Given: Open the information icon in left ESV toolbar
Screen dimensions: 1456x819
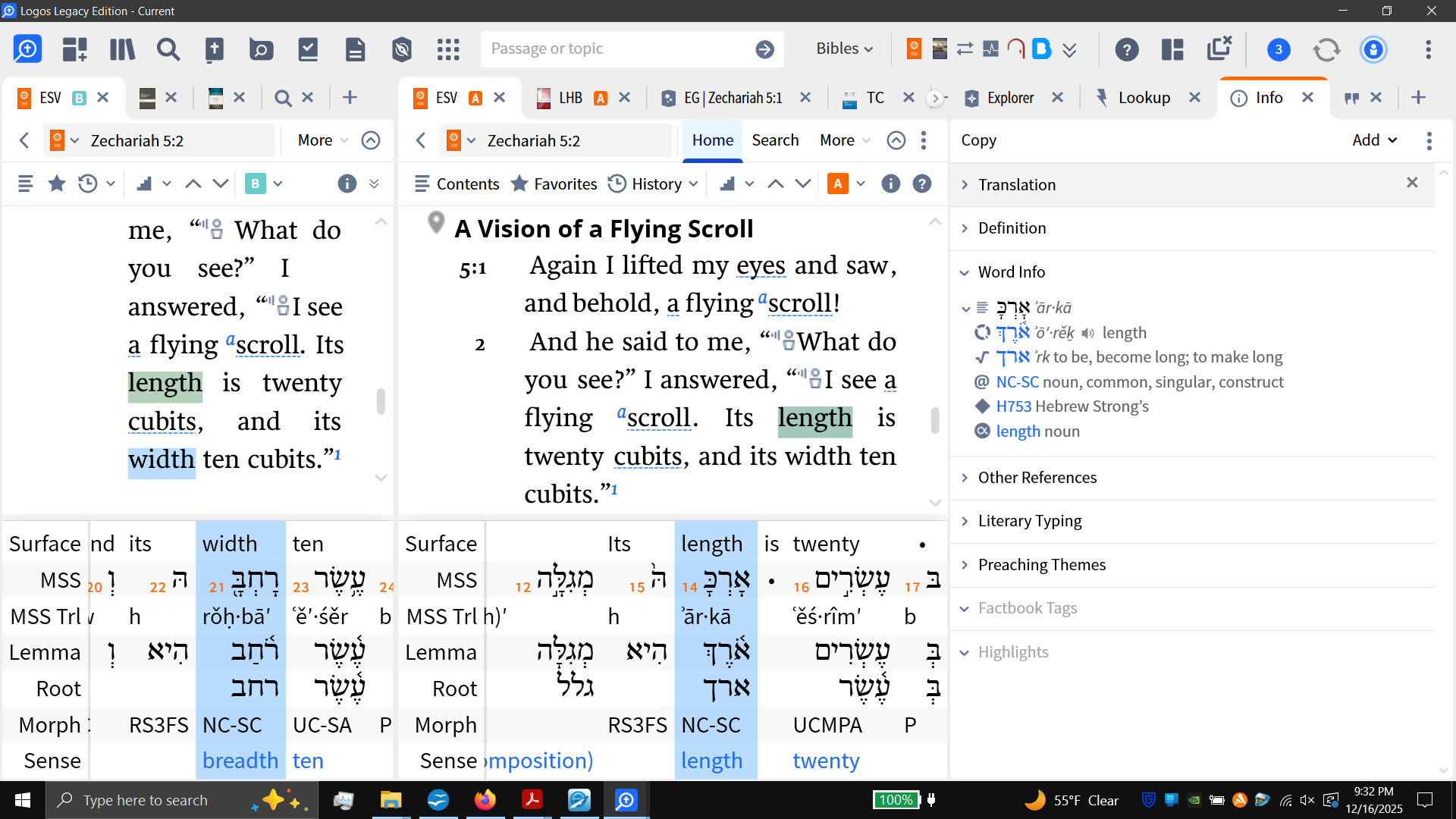Looking at the screenshot, I should 347,184.
